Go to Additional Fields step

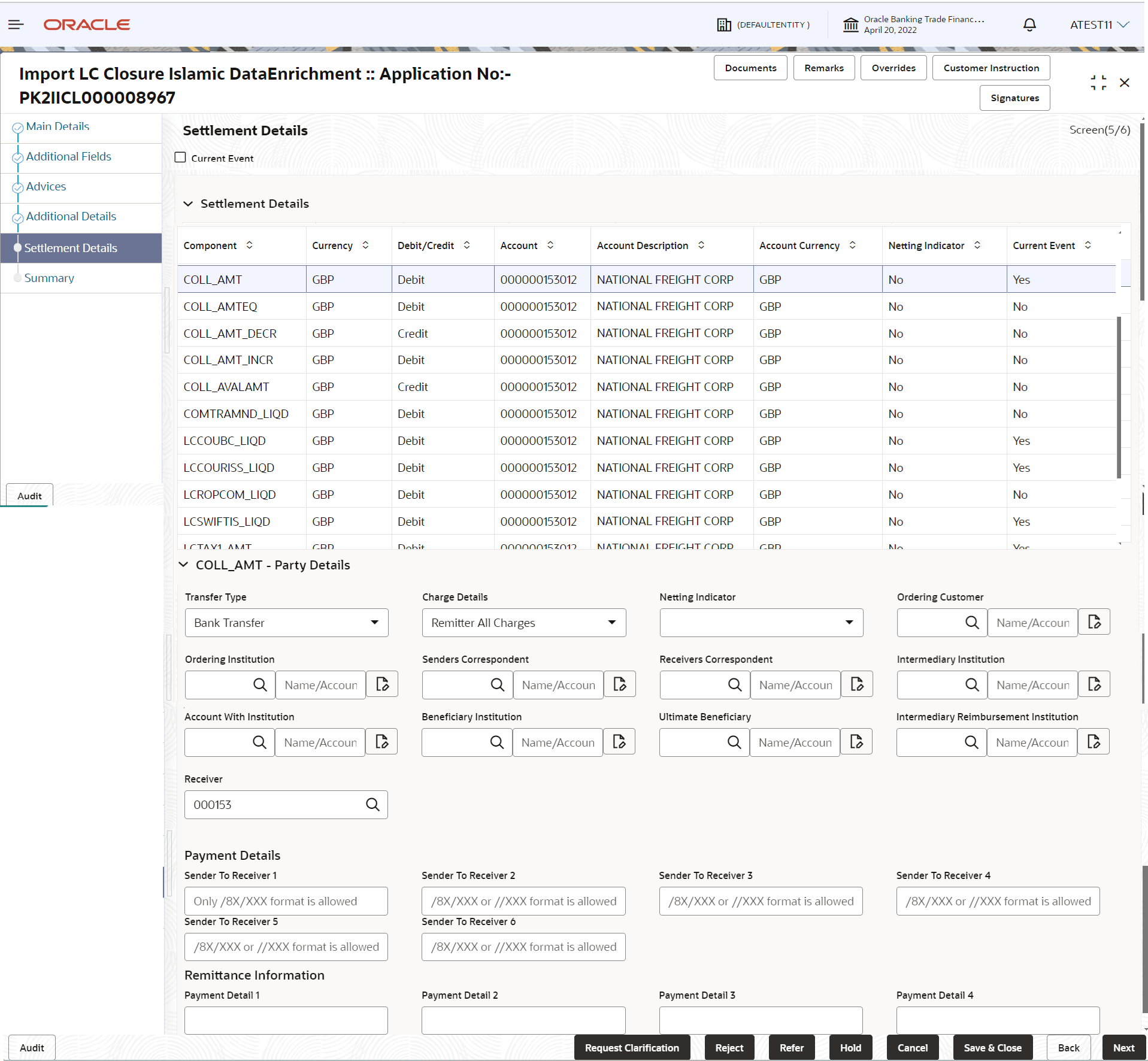(68, 156)
